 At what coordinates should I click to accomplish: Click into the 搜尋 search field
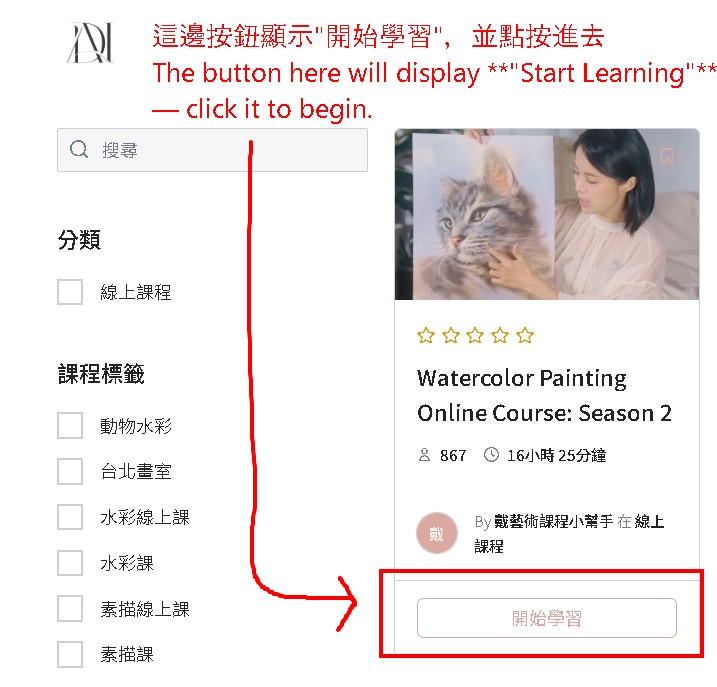click(x=212, y=150)
